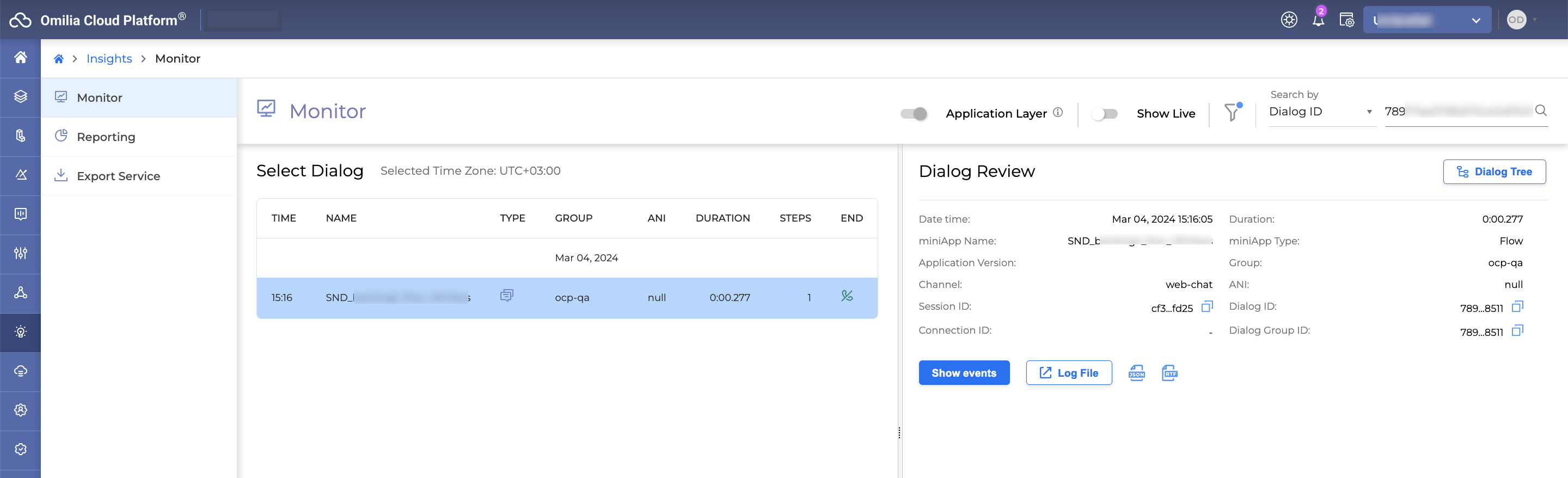This screenshot has height=478, width=1568.
Task: Click the notifications bell icon
Action: coord(1318,20)
